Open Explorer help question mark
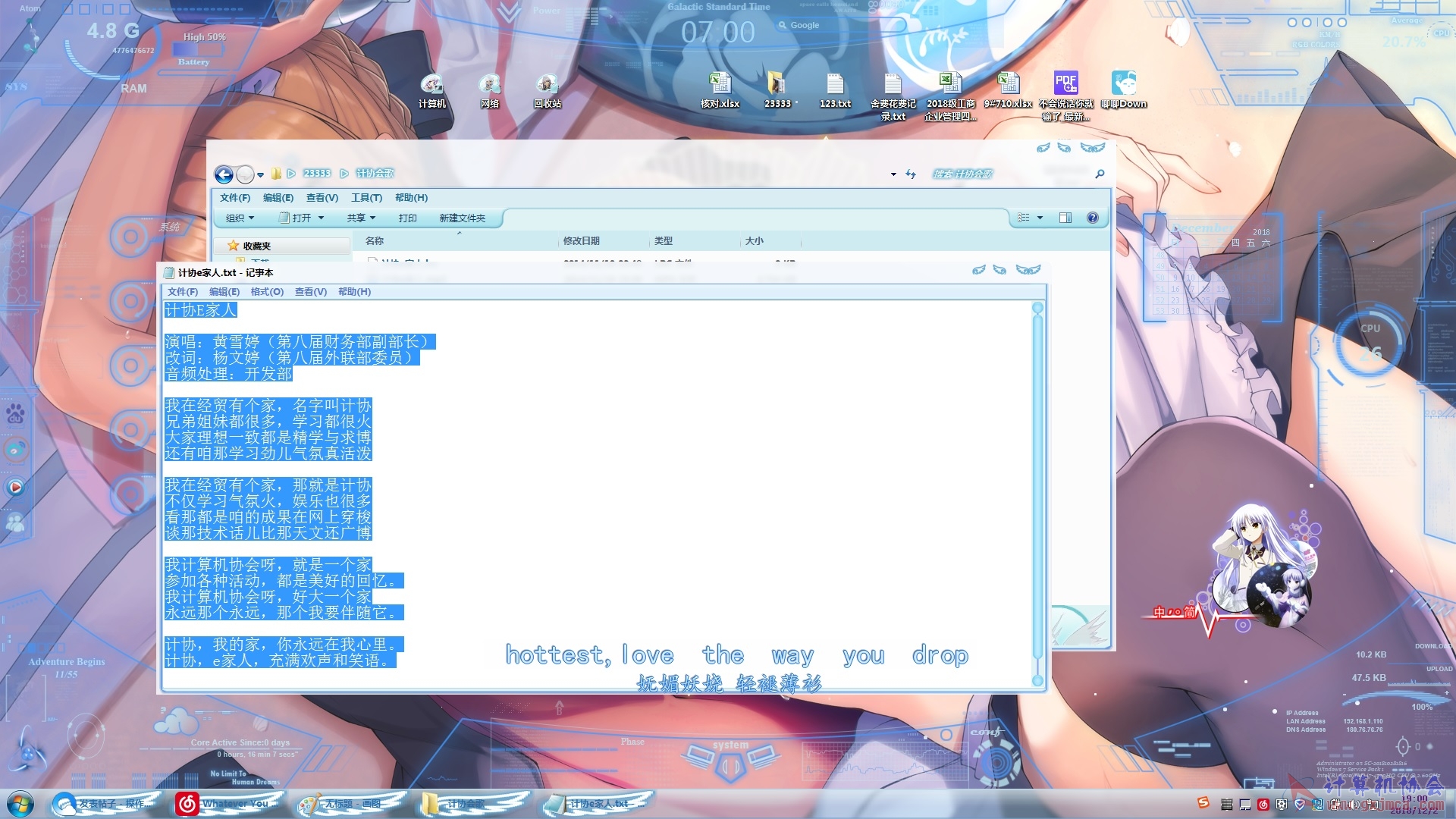Image resolution: width=1456 pixels, height=819 pixels. (1093, 218)
